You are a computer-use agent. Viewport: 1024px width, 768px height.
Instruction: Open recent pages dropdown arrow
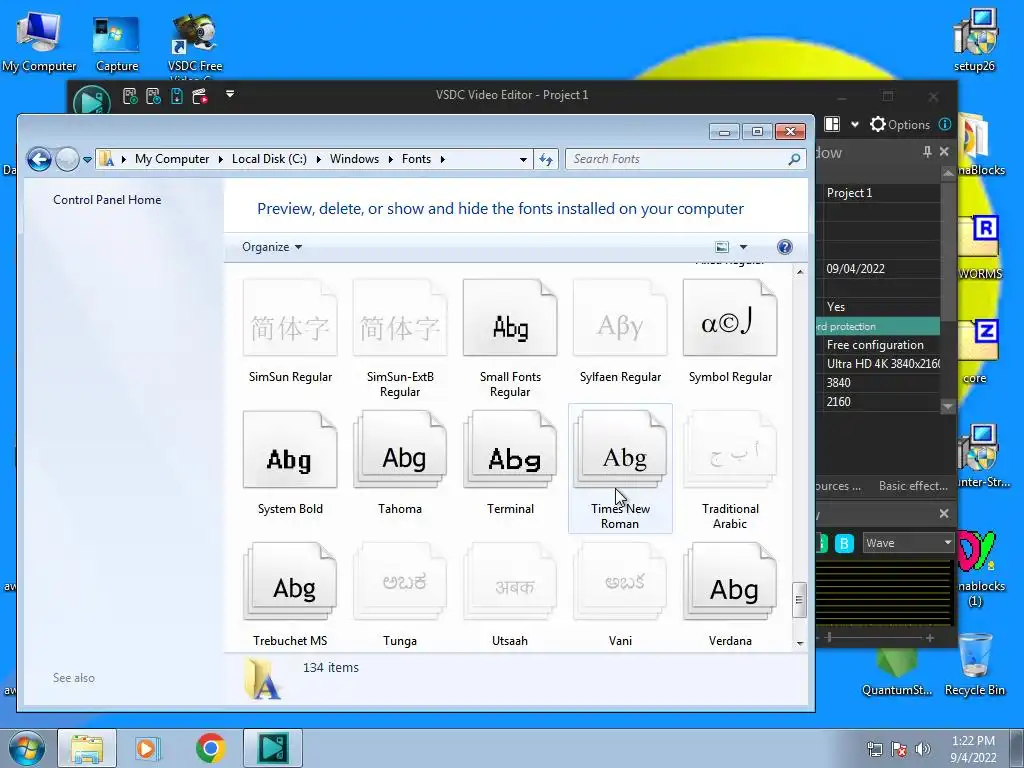pos(87,159)
